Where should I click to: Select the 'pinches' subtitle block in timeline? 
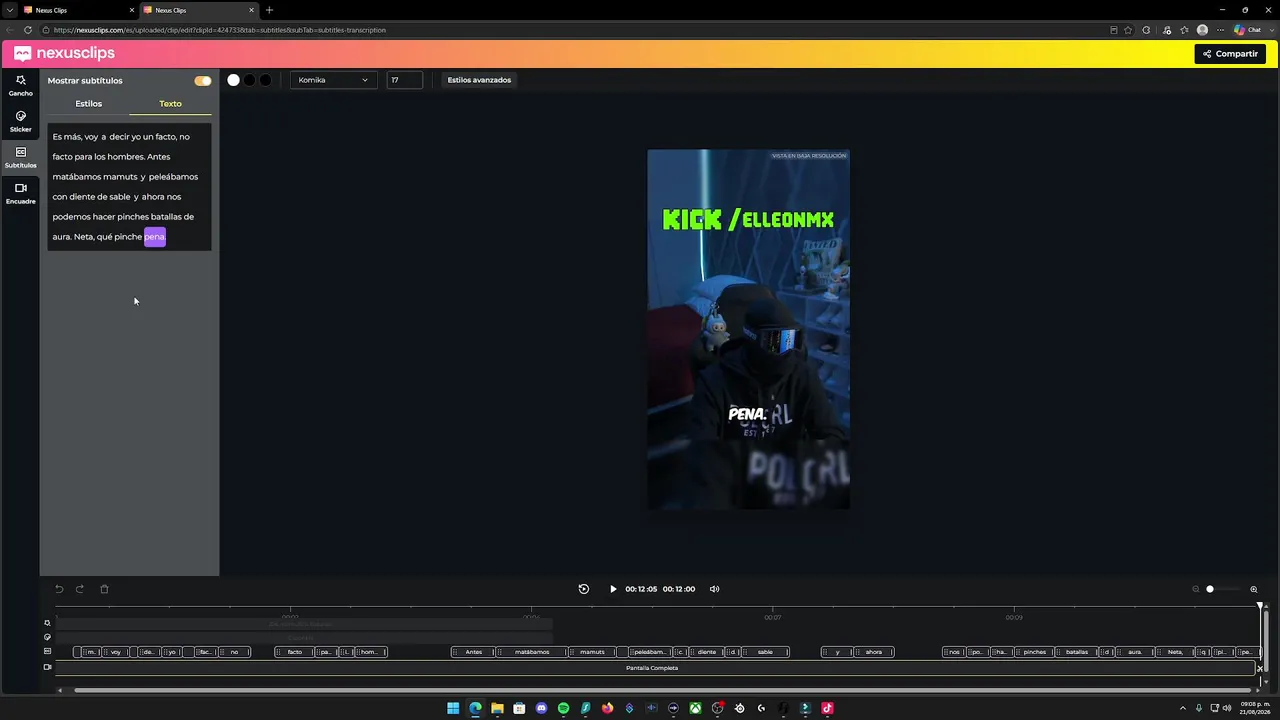tap(1035, 652)
